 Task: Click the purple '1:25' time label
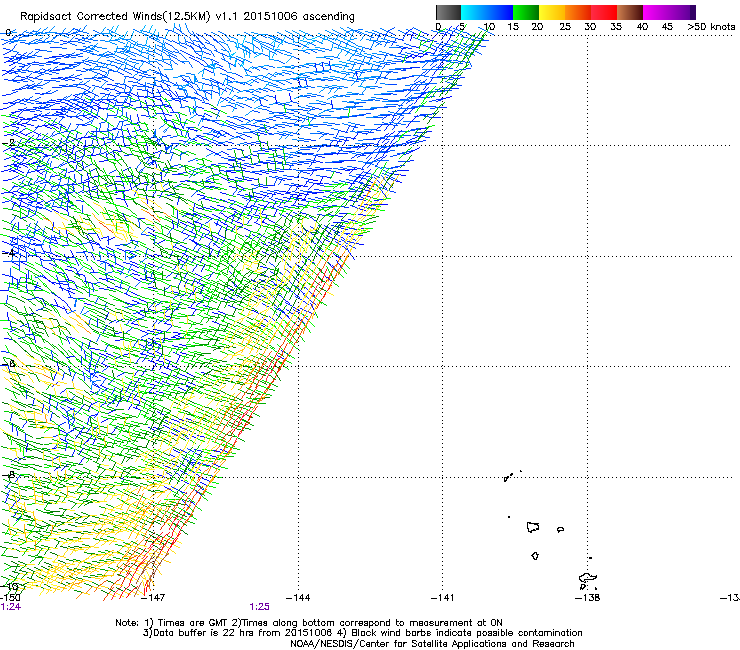click(x=260, y=607)
